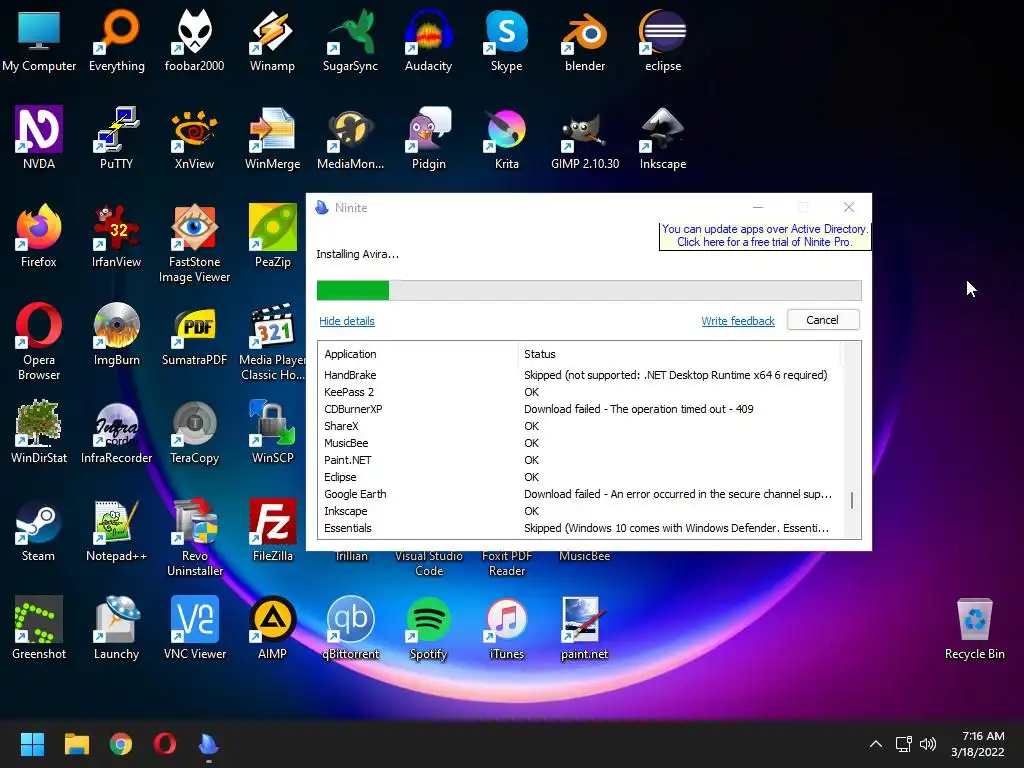Click the TeraCopy desktop shortcut
Screen dimensions: 1024x768
[x=195, y=431]
